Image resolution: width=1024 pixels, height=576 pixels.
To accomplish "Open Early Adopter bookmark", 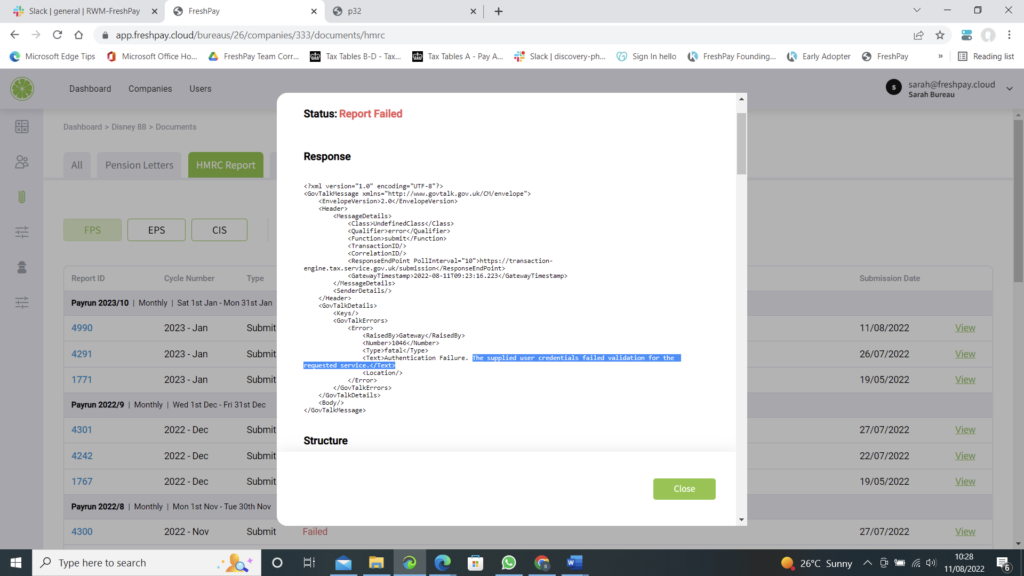I will [x=818, y=56].
